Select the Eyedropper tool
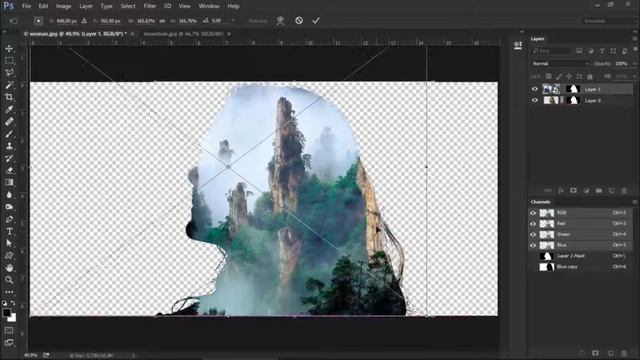 tap(9, 109)
